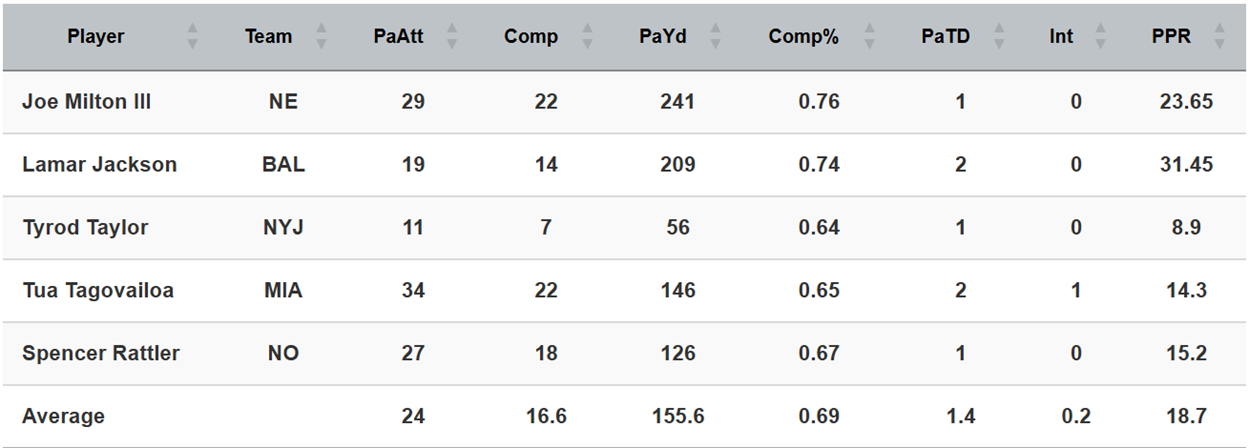Viewport: 1249px width, 448px height.
Task: Click the sort arrows beside Comp header
Action: (x=587, y=37)
